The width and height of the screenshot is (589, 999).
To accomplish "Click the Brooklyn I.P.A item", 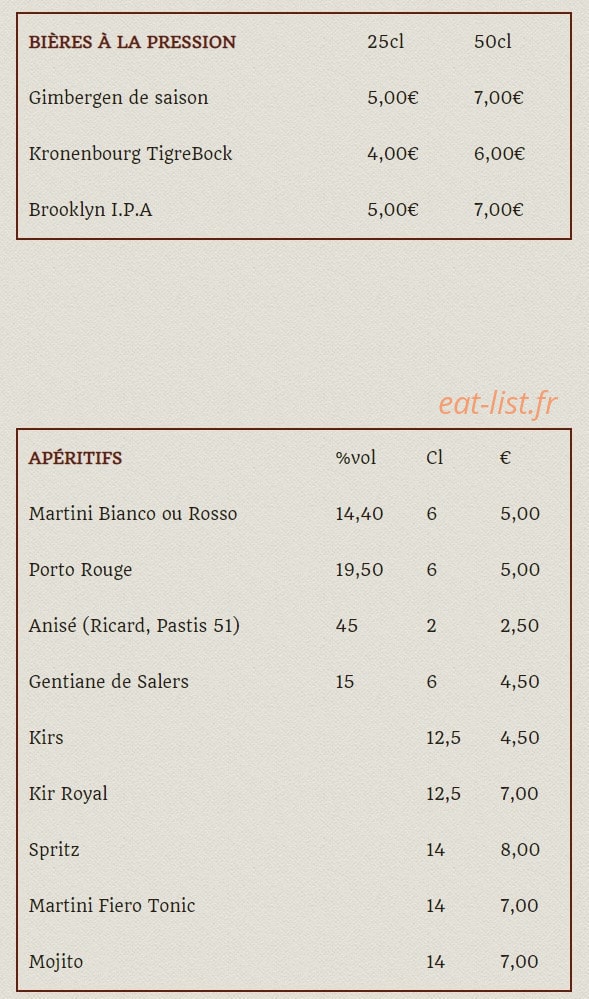I will [x=91, y=210].
